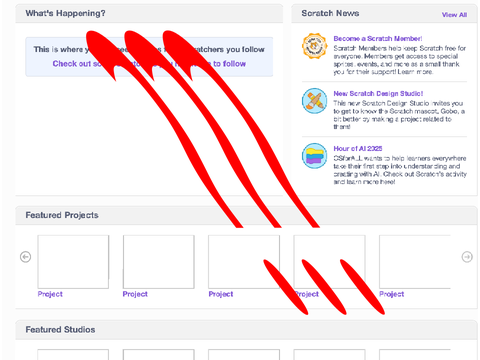Open the second Featured Projects thumbnail
Screen dimensions: 480x360
tap(159, 262)
